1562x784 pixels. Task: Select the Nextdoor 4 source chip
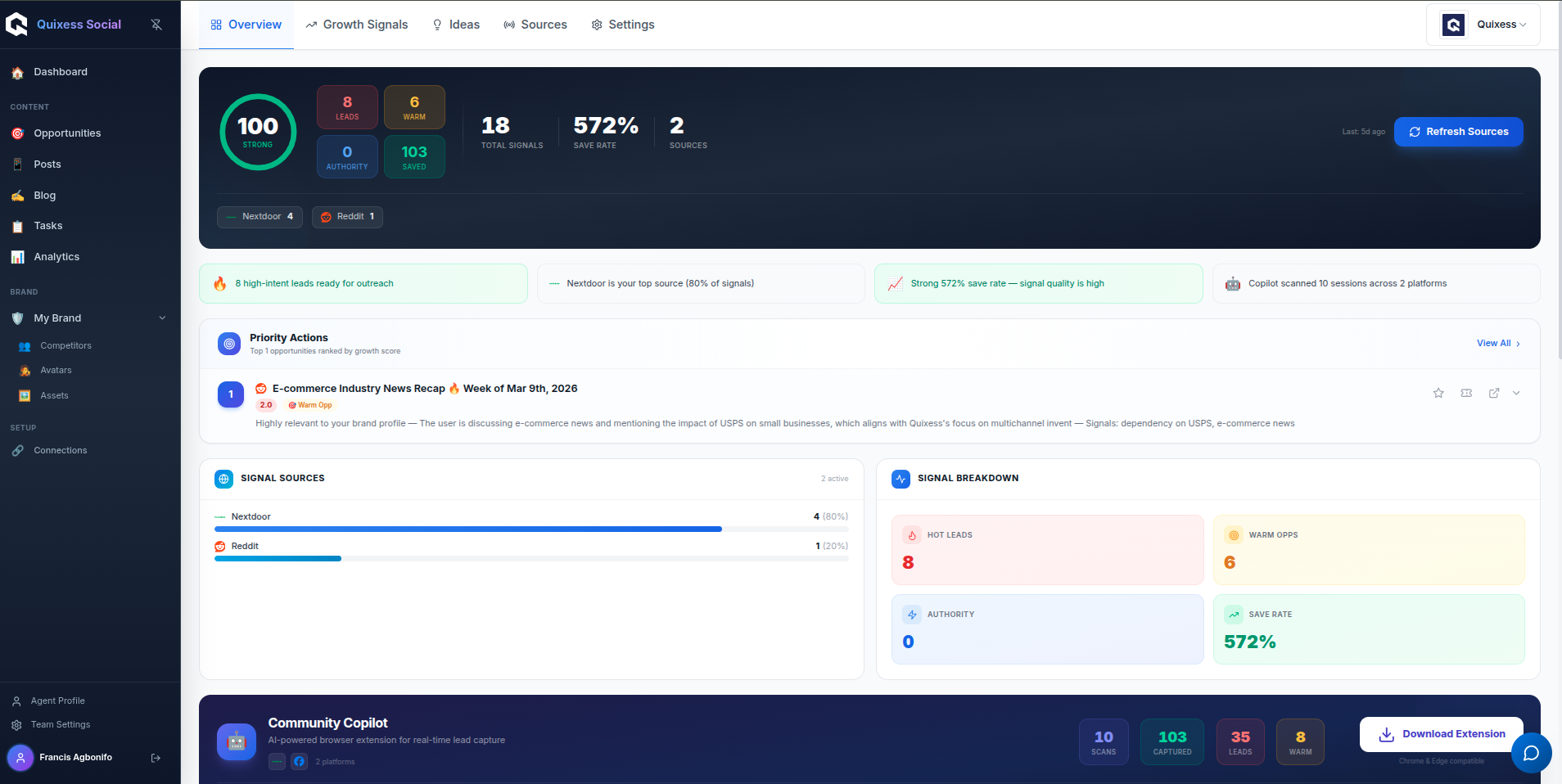[260, 217]
